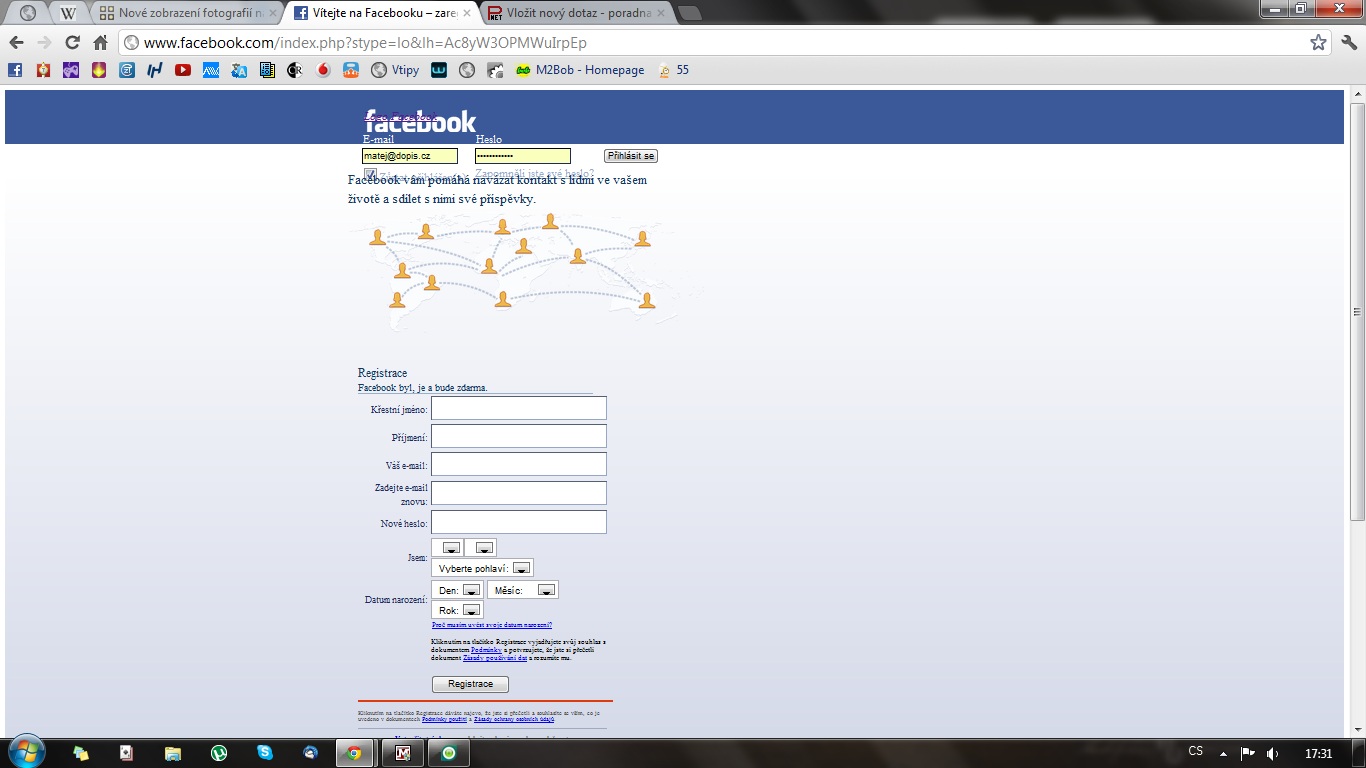This screenshot has height=768, width=1366.
Task: Switch to the Vložit nový dotaz tab
Action: pos(574,14)
